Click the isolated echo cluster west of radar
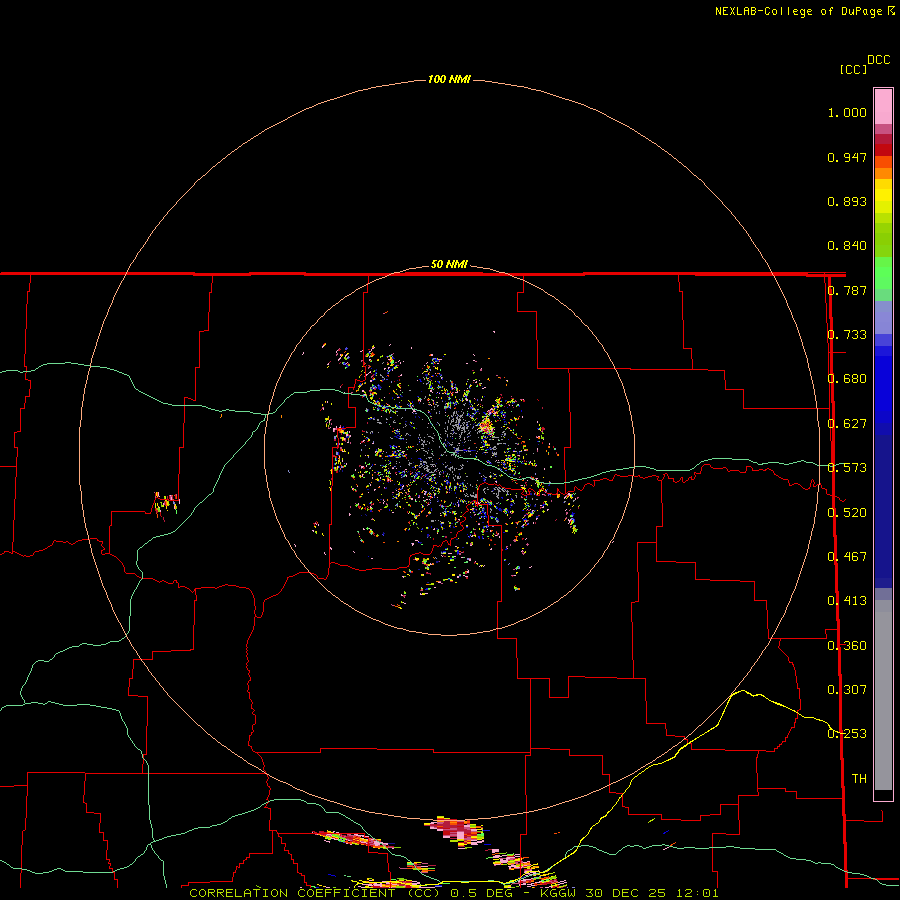 point(166,503)
